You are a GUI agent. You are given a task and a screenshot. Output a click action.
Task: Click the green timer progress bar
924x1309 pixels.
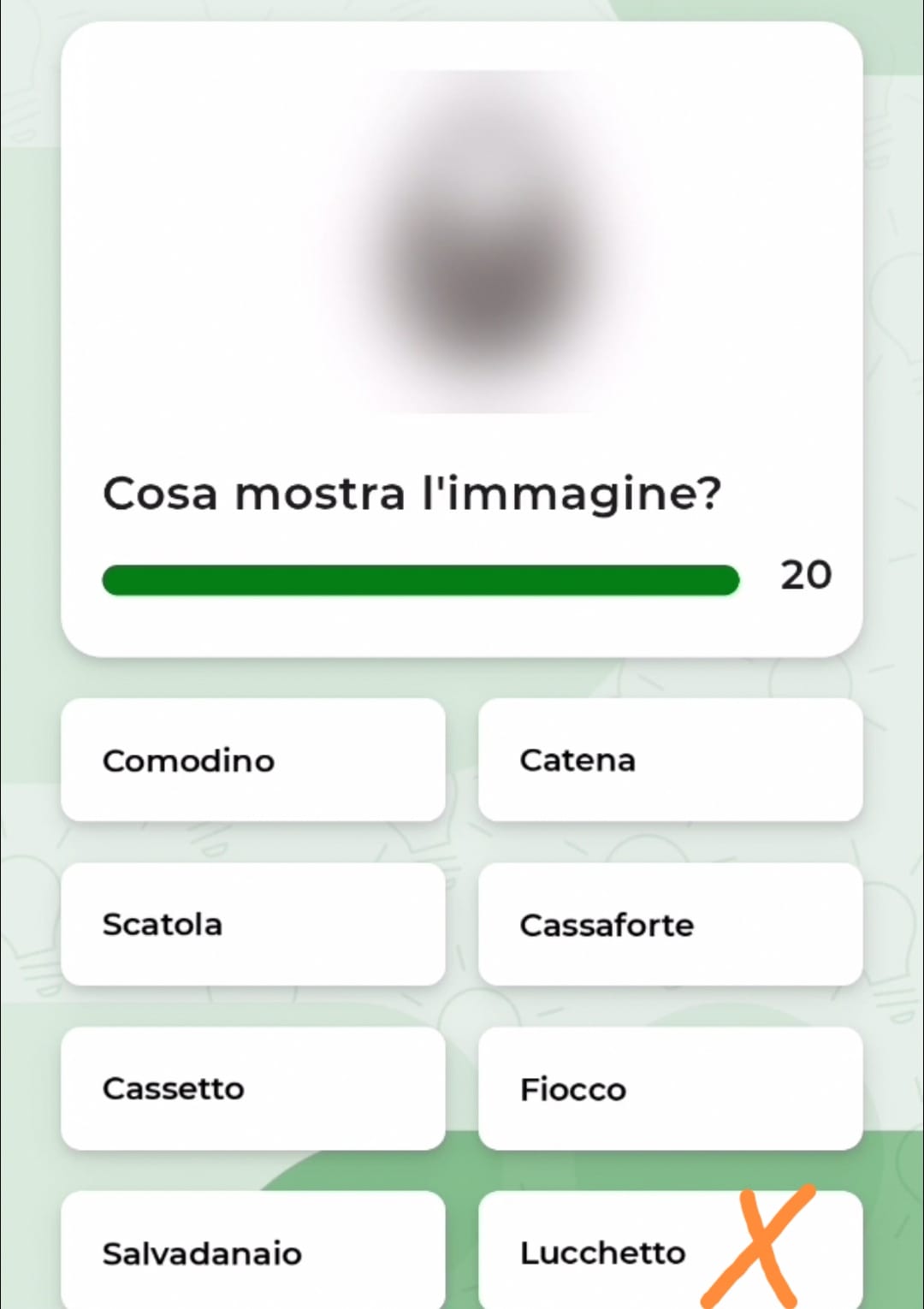(419, 580)
